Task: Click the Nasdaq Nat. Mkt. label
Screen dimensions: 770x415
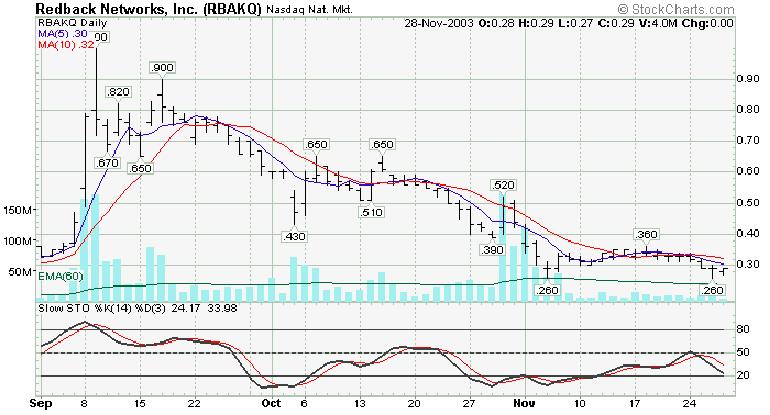Action: click(310, 9)
